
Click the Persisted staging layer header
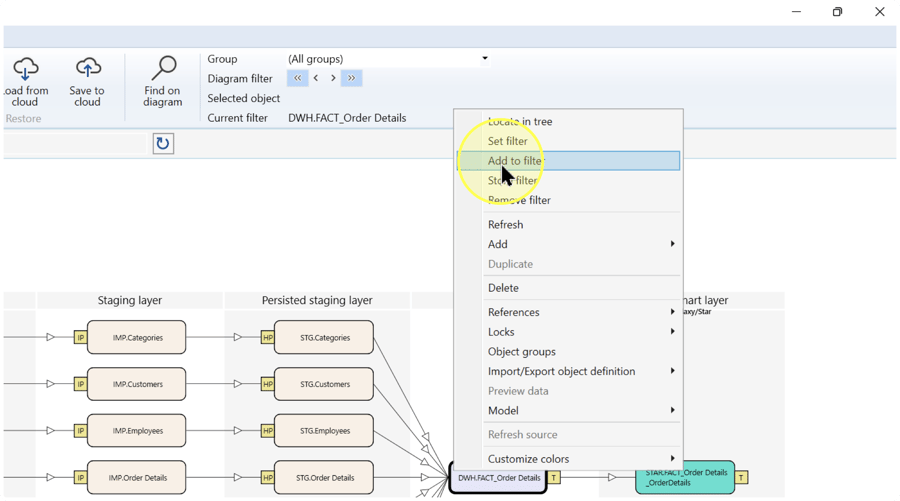(x=317, y=300)
